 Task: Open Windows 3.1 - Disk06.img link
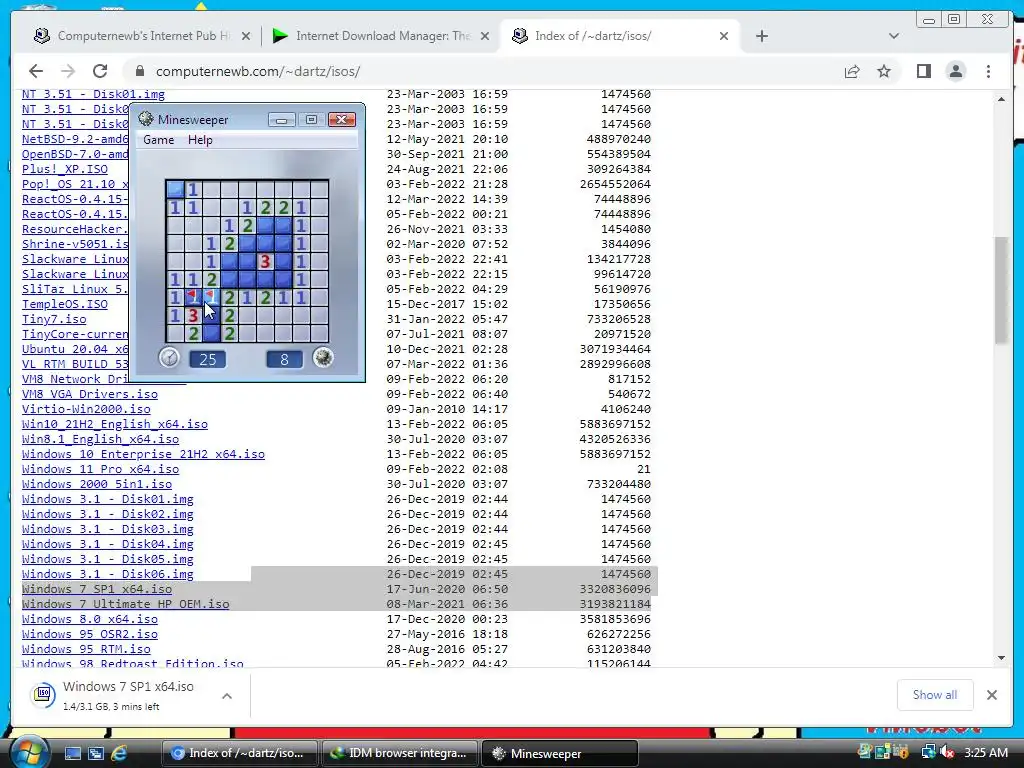pos(108,575)
